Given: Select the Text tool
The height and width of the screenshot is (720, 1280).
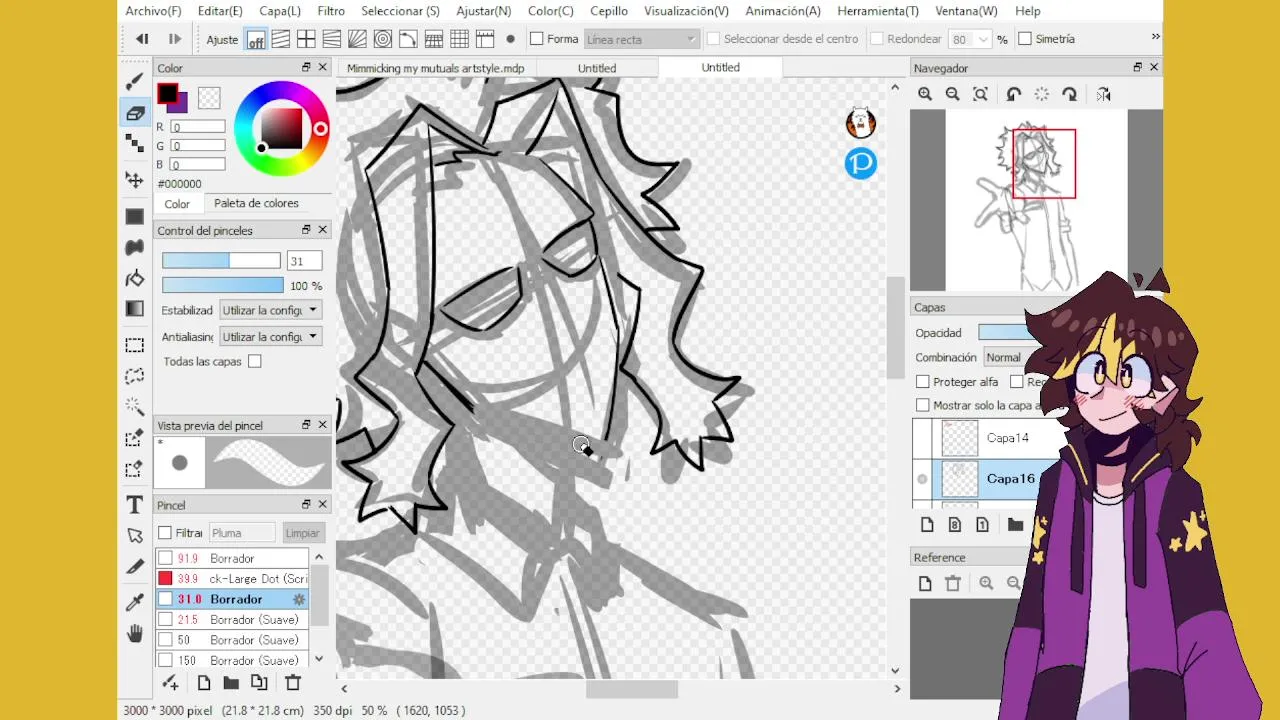Looking at the screenshot, I should tap(134, 505).
